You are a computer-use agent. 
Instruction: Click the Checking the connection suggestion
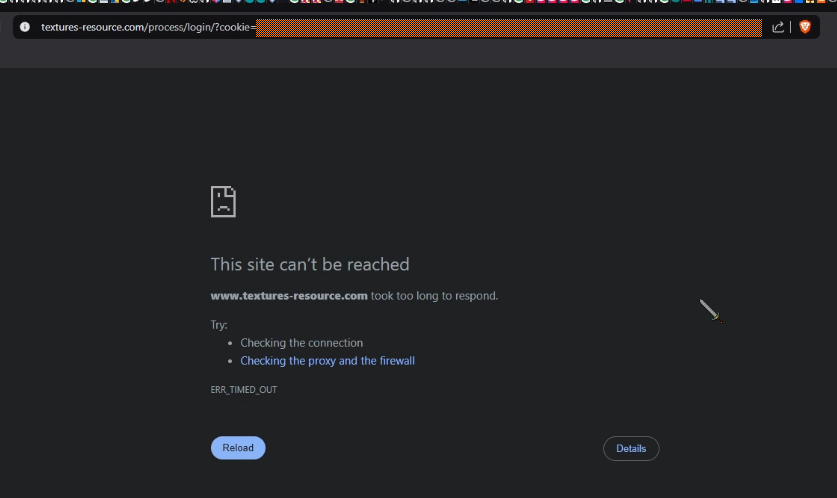302,343
